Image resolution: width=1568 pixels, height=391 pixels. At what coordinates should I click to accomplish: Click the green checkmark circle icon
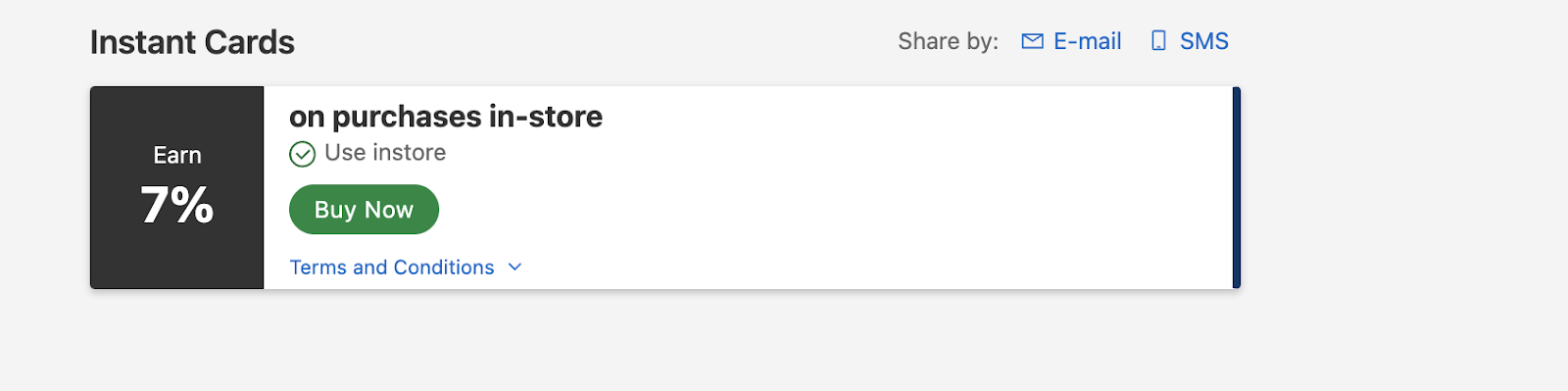pos(302,154)
